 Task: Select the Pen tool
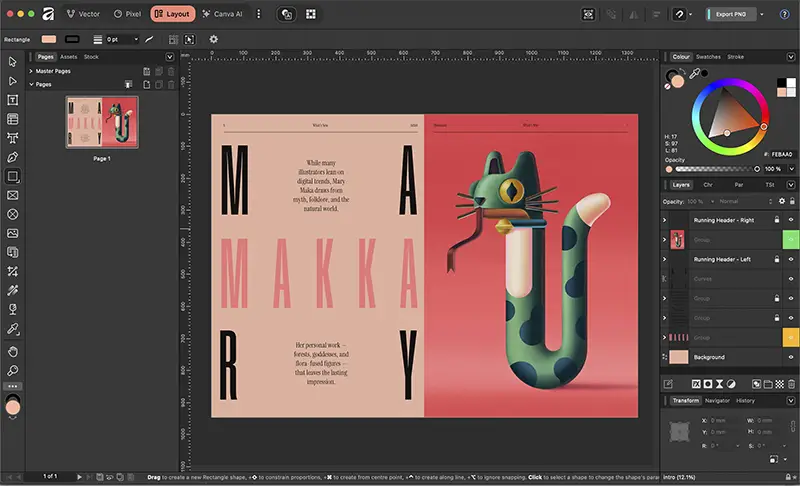click(13, 158)
